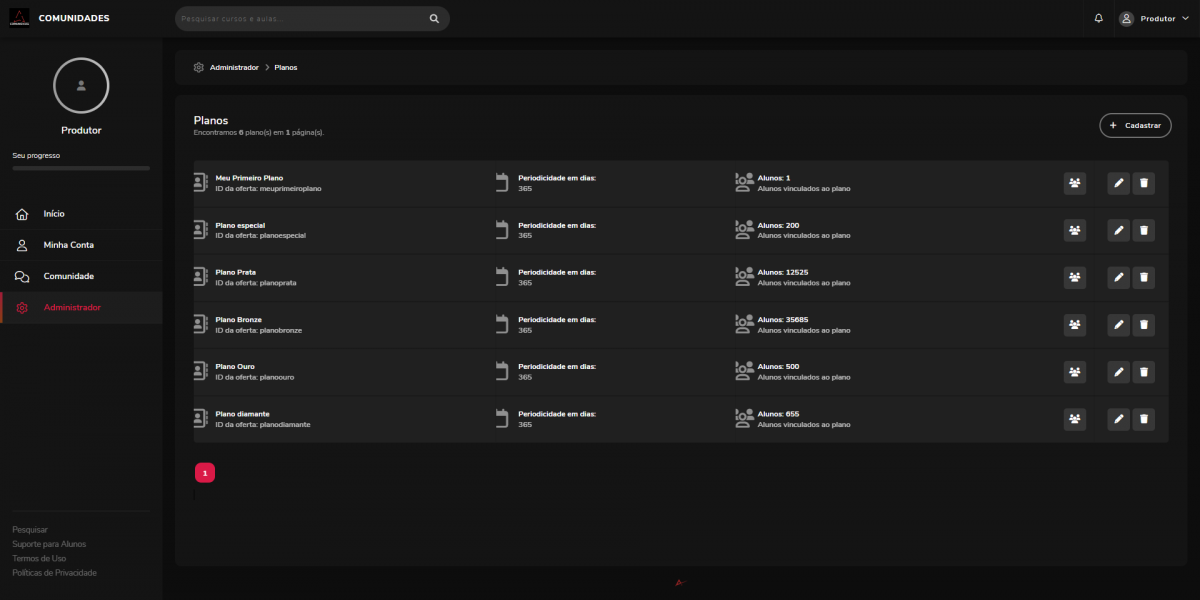This screenshot has height=600, width=1200.
Task: Edit the Plano especial pencil icon
Action: pos(1118,230)
